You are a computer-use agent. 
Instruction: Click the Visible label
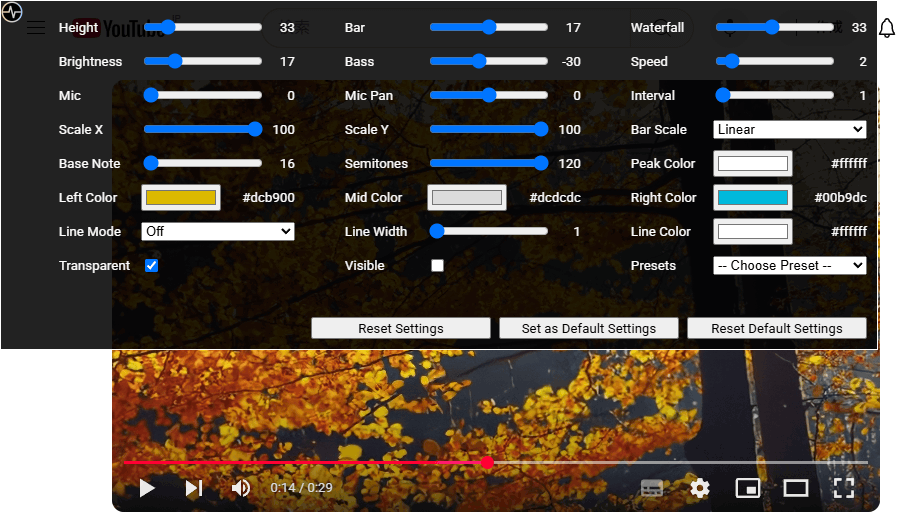click(x=364, y=266)
